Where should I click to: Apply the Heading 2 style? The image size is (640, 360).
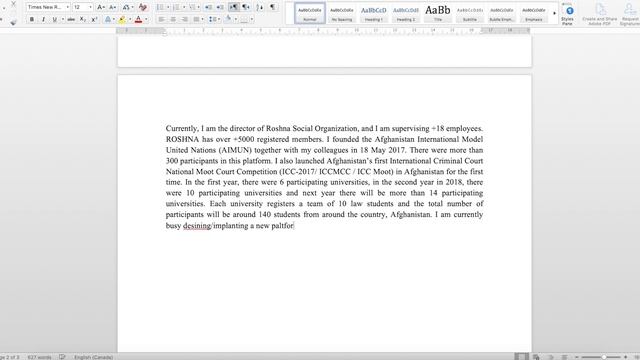tap(406, 13)
